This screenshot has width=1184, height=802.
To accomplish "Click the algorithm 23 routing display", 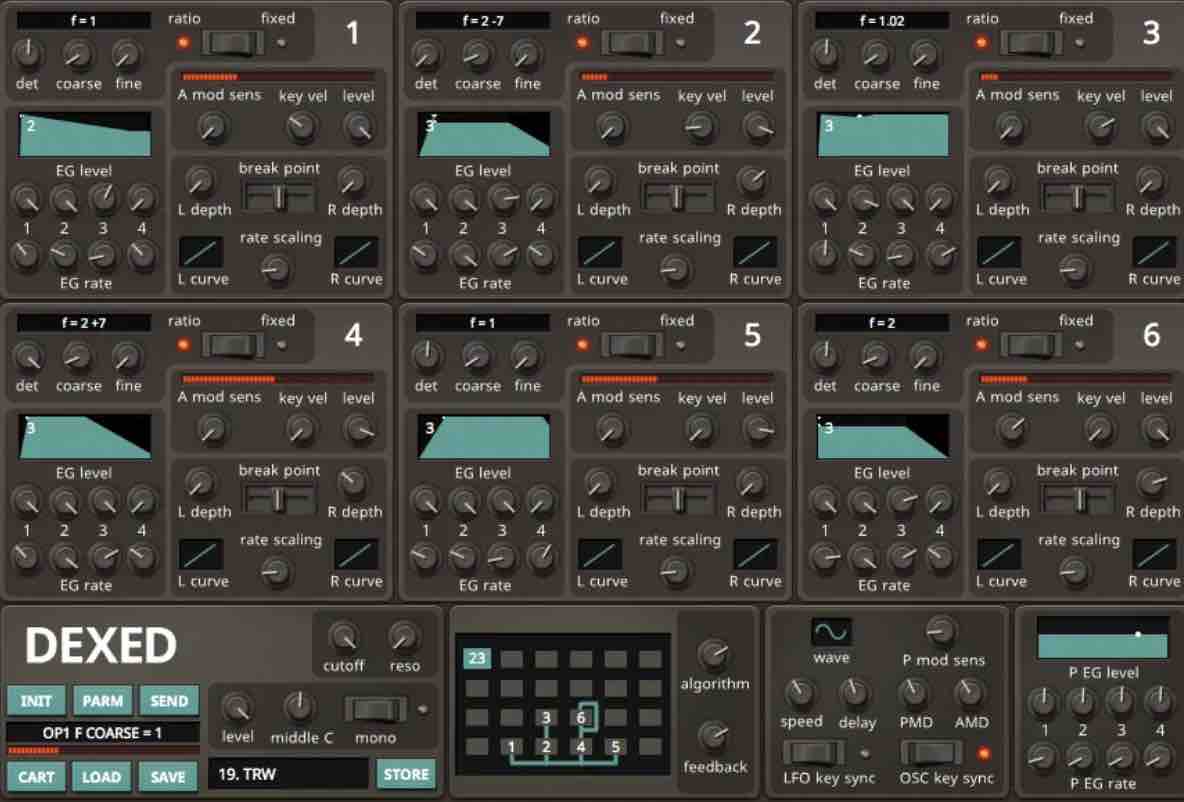I will click(563, 704).
